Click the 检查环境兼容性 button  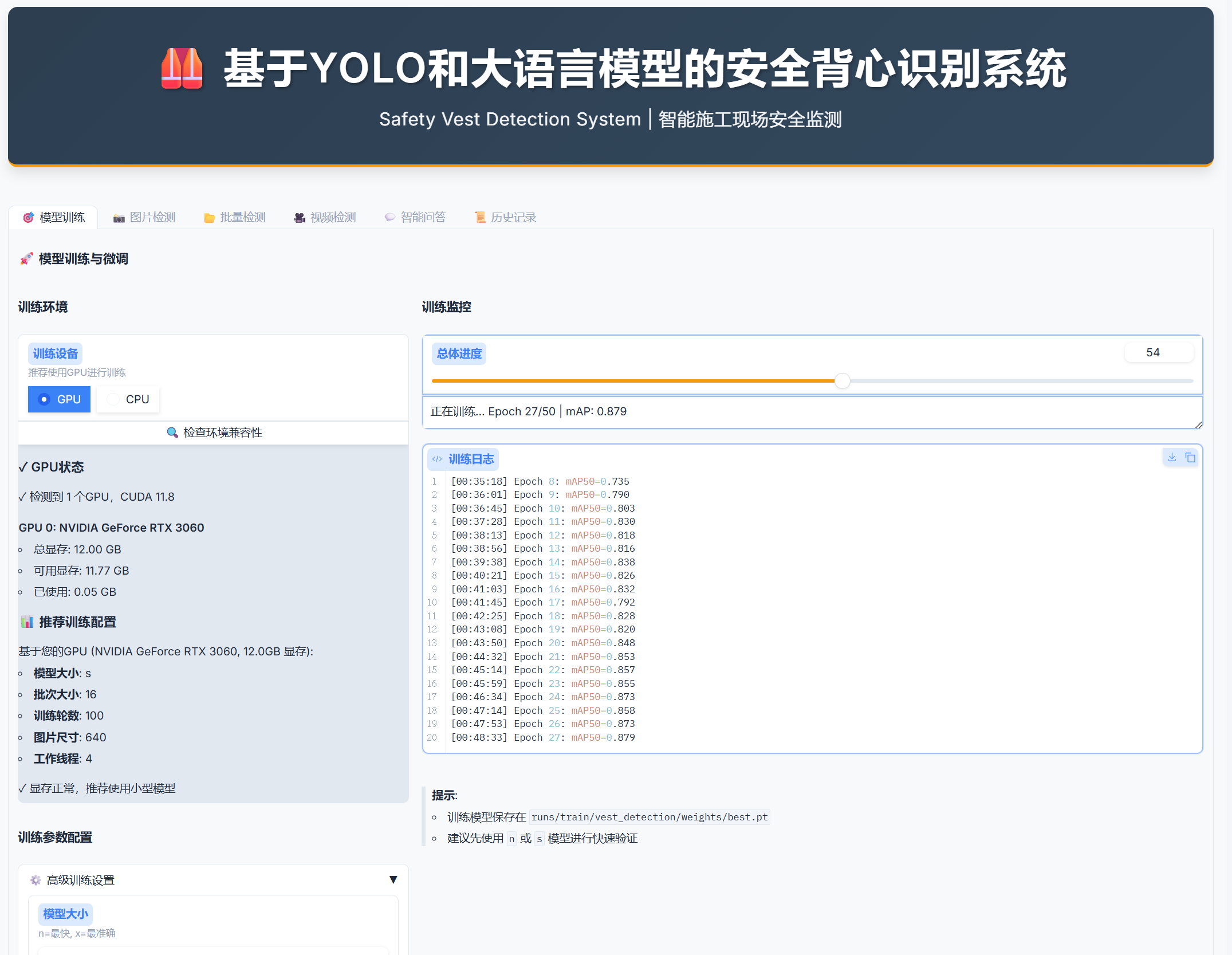(213, 433)
